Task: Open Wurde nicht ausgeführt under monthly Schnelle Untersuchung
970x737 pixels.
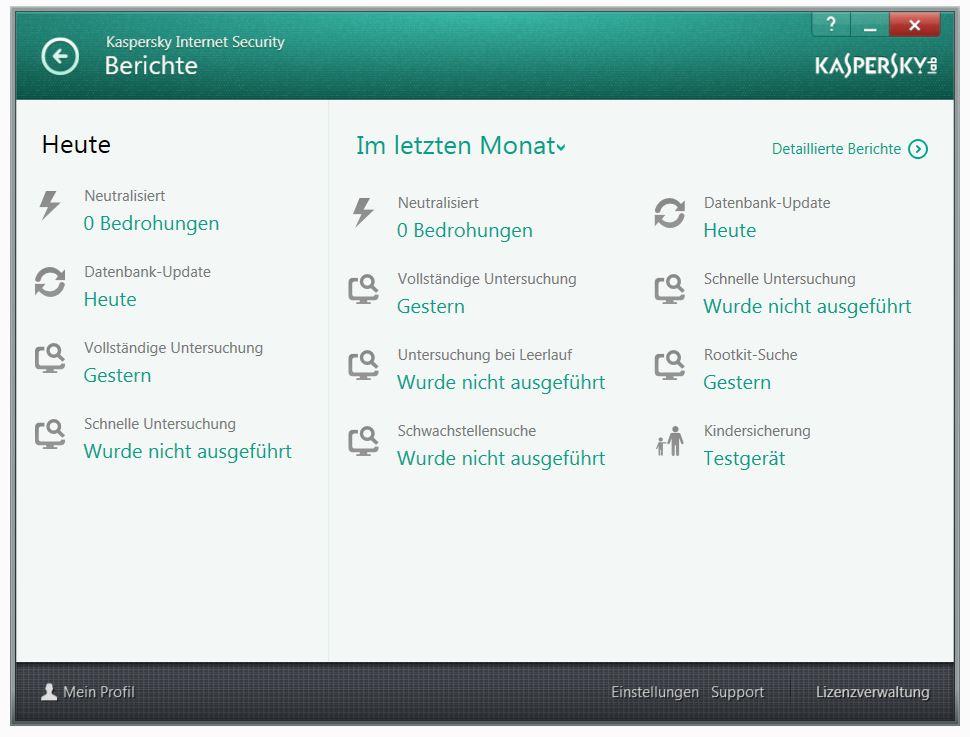Action: tap(807, 306)
